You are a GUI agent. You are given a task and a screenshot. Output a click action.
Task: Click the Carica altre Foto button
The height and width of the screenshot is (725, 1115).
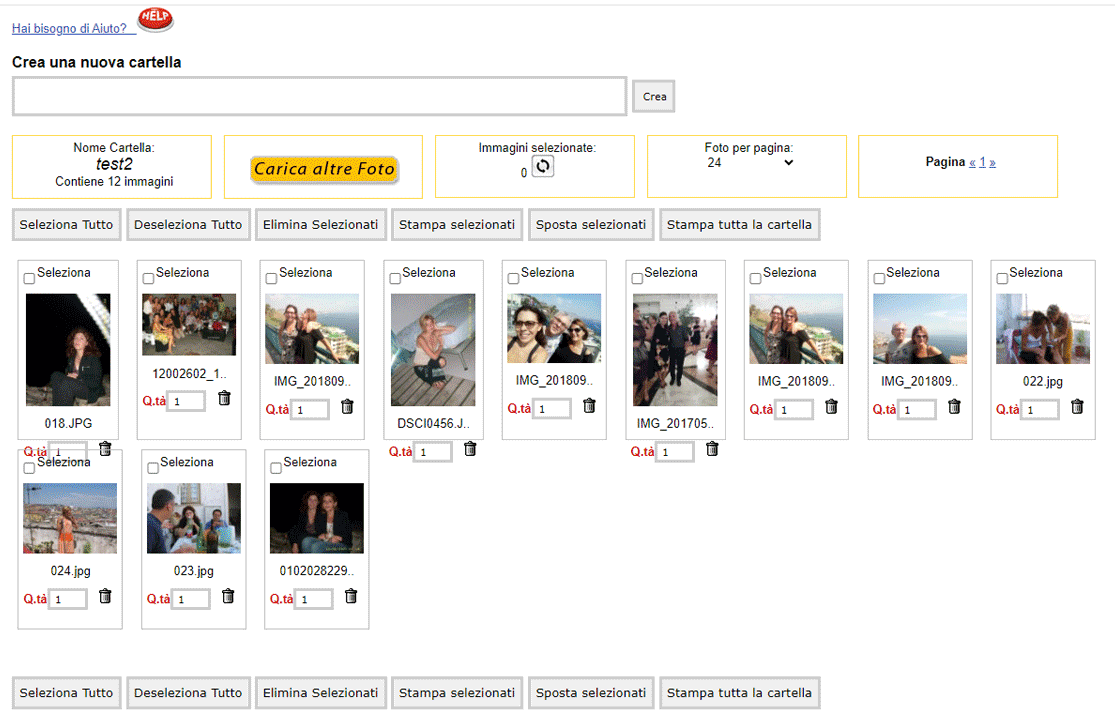click(324, 169)
